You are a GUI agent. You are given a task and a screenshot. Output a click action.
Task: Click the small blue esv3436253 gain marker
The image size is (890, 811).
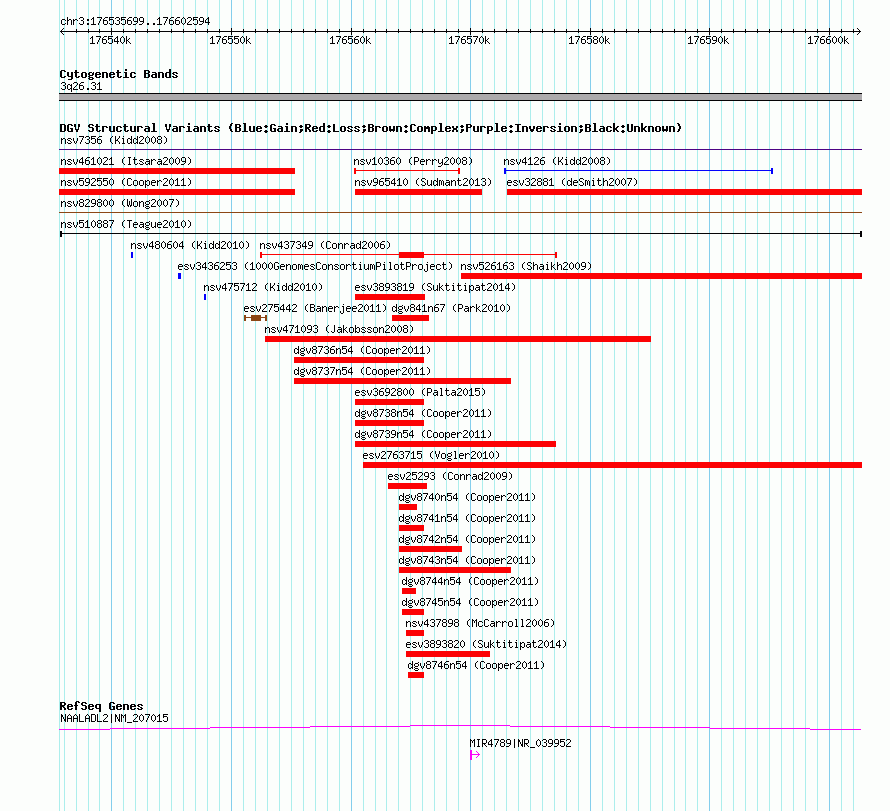(179, 276)
